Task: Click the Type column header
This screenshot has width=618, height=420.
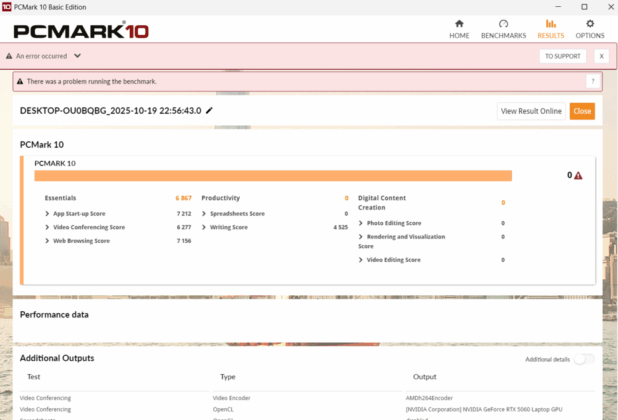Action: tap(227, 377)
